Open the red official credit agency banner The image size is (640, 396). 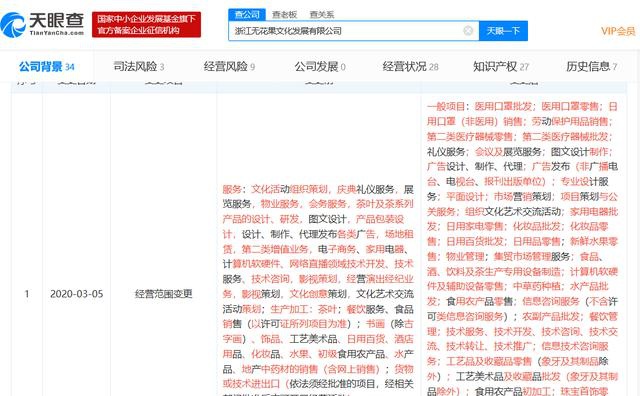coord(146,24)
